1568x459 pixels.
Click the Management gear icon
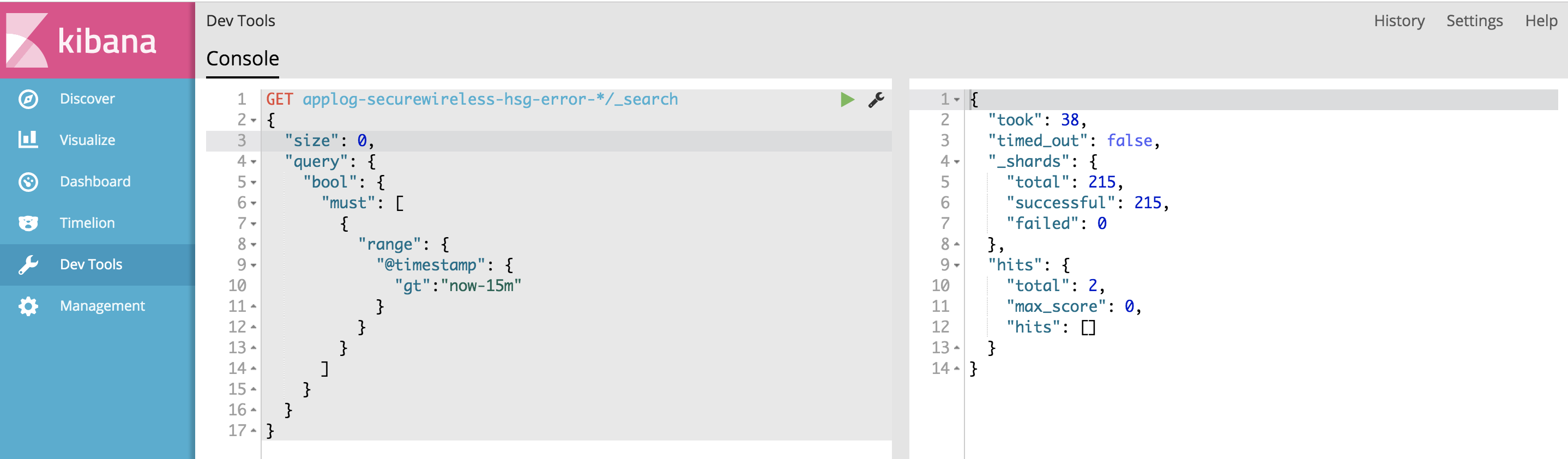pos(28,306)
